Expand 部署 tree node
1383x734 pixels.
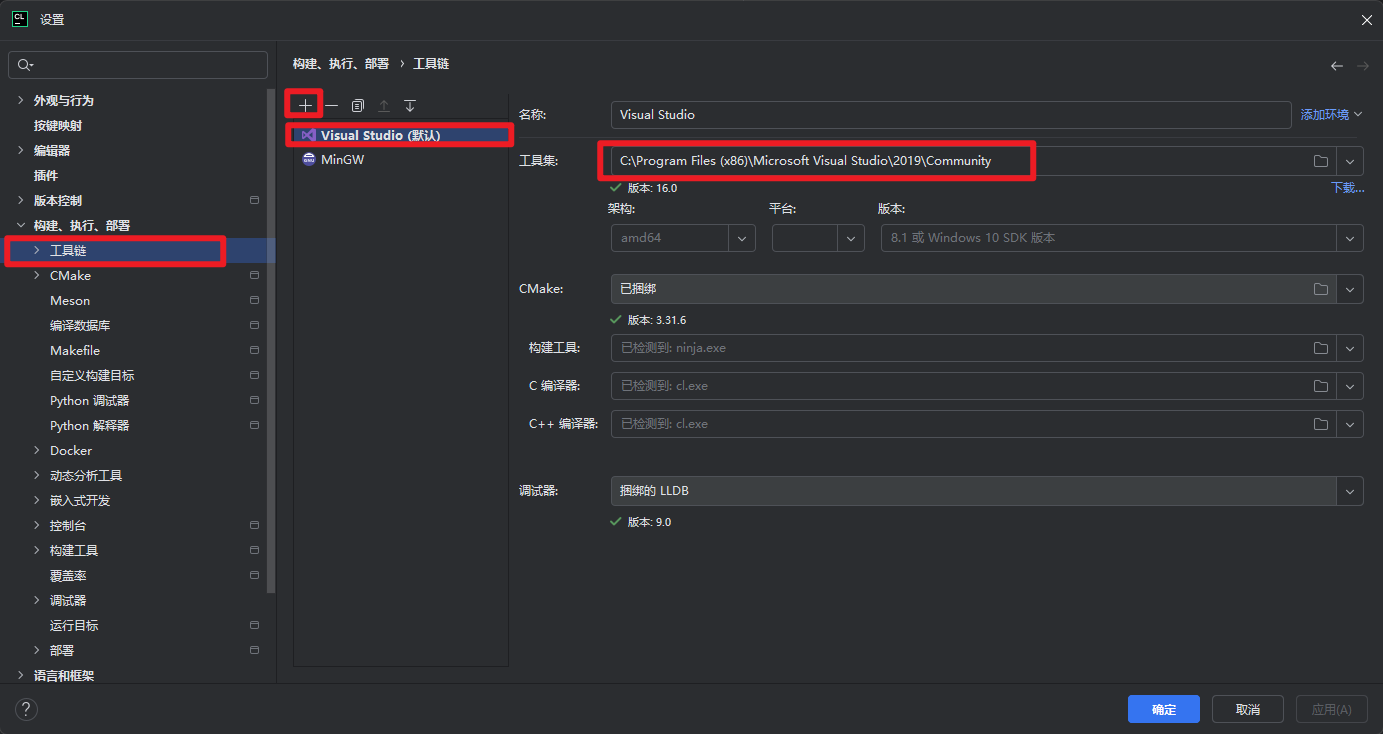37,651
